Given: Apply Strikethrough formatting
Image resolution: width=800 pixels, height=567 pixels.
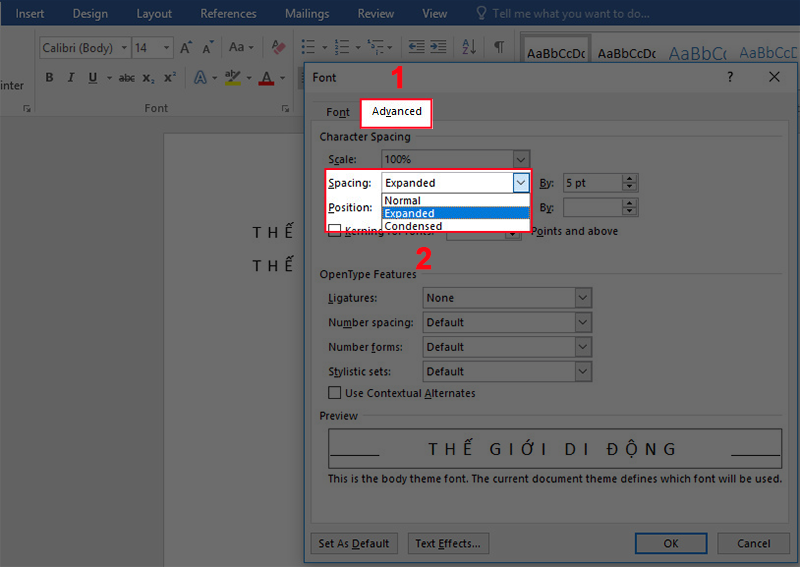Looking at the screenshot, I should point(127,78).
